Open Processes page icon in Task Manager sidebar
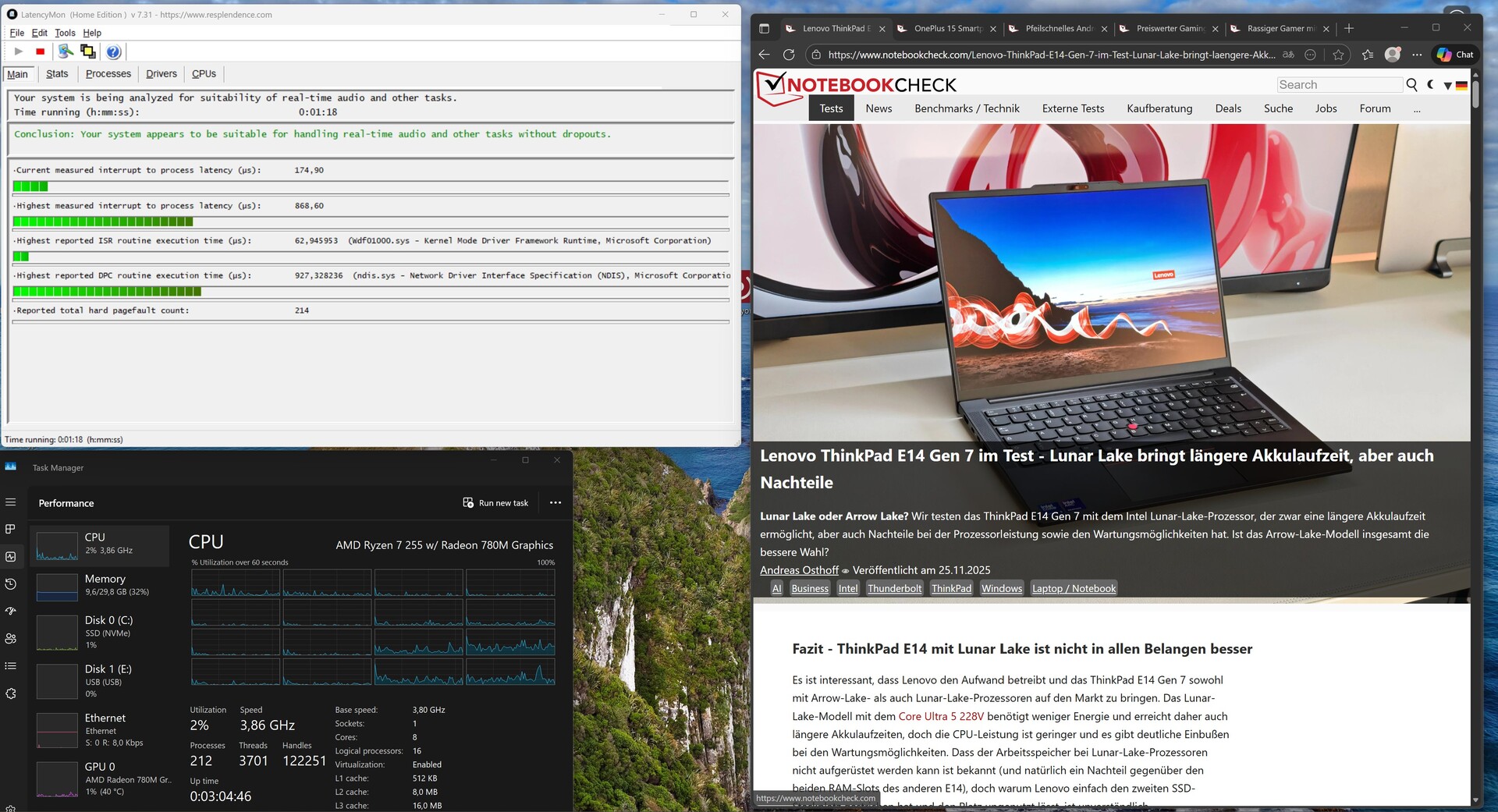 pos(11,529)
